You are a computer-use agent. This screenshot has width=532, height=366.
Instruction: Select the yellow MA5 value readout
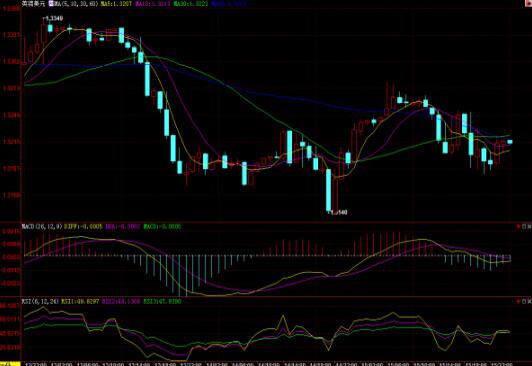(x=116, y=4)
